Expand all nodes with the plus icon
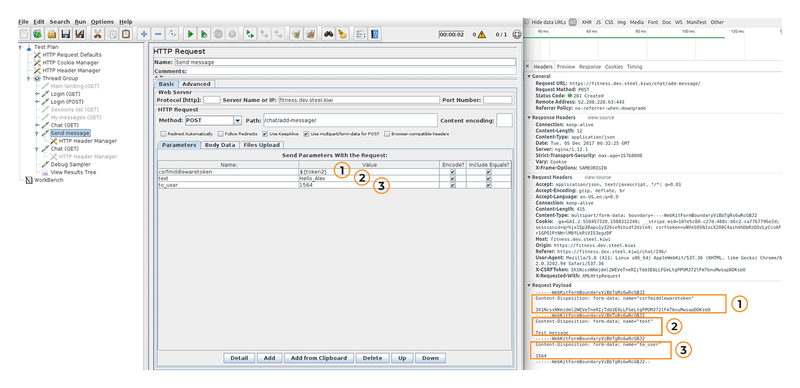 (x=144, y=34)
